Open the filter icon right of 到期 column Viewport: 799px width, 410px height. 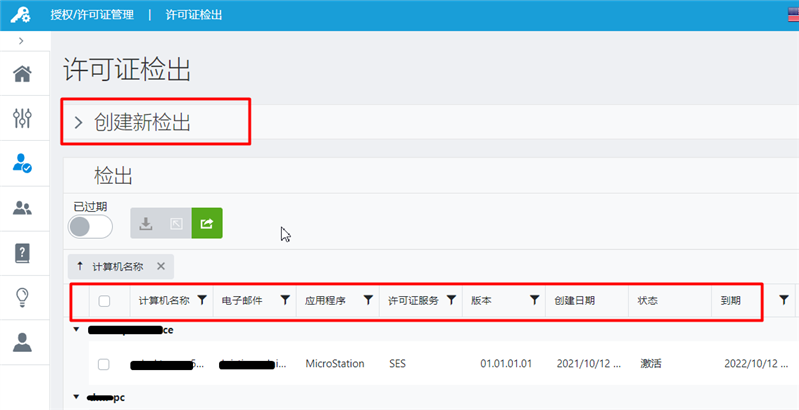(x=784, y=300)
